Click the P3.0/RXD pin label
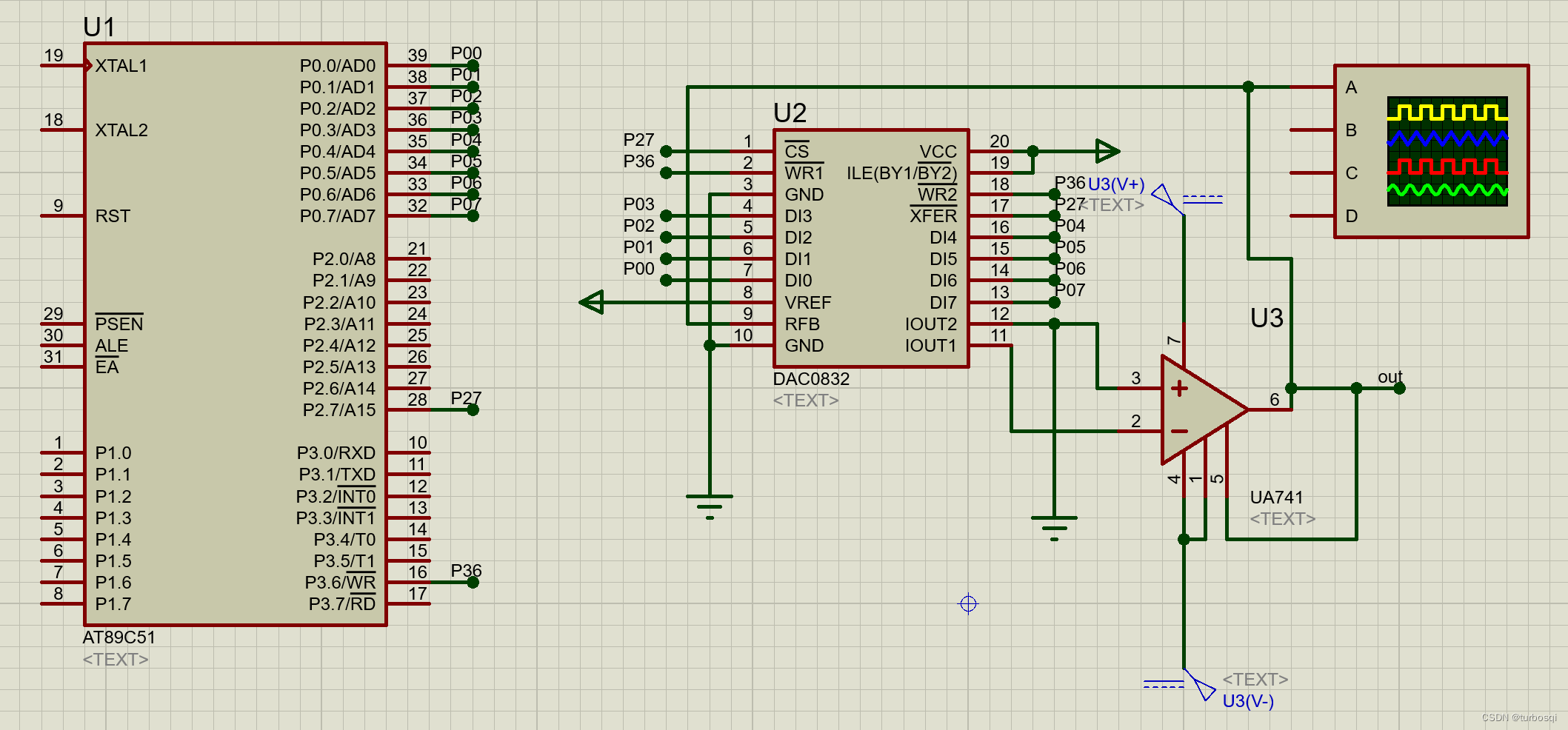1568x730 pixels. (336, 453)
